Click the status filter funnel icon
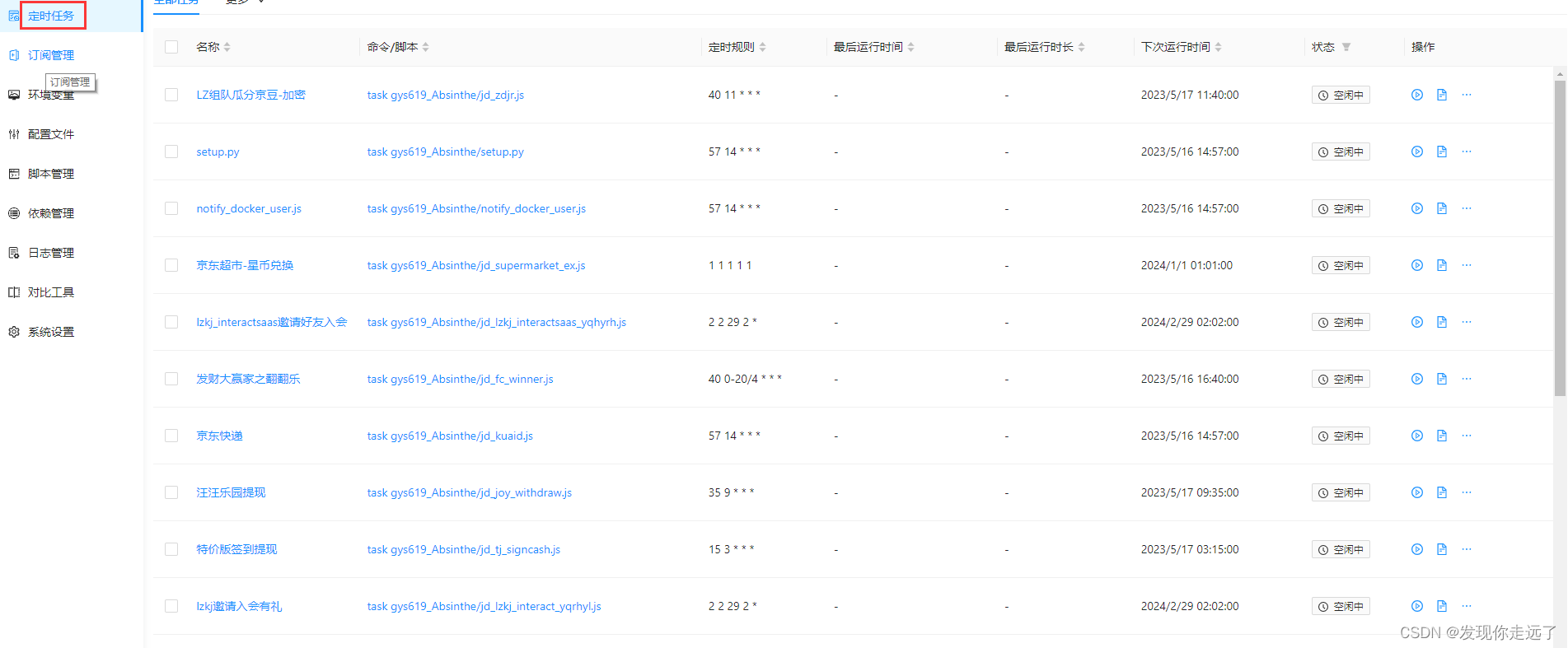The height and width of the screenshot is (648, 1568). click(x=1346, y=47)
